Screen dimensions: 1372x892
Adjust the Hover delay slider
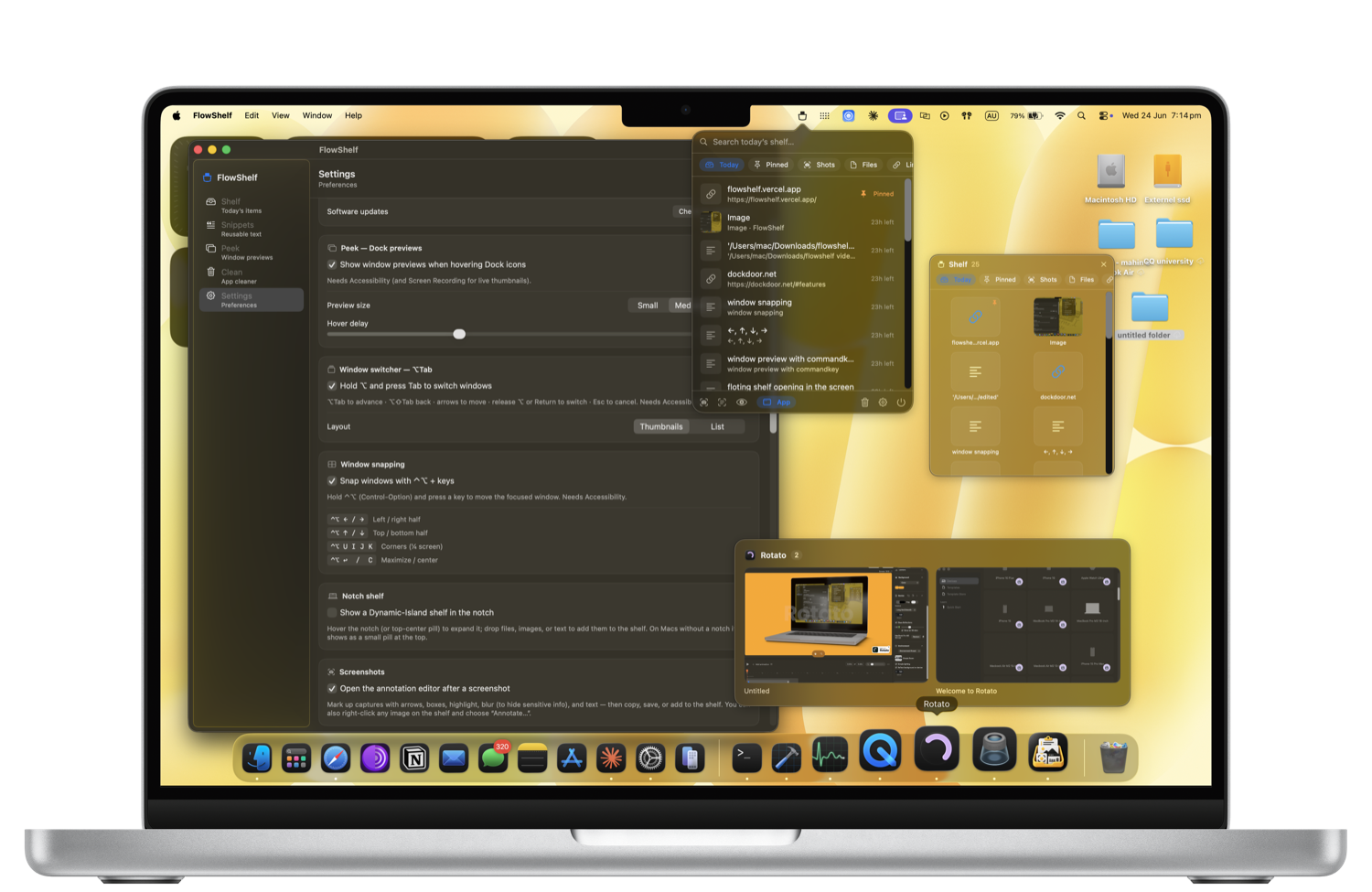tap(459, 334)
